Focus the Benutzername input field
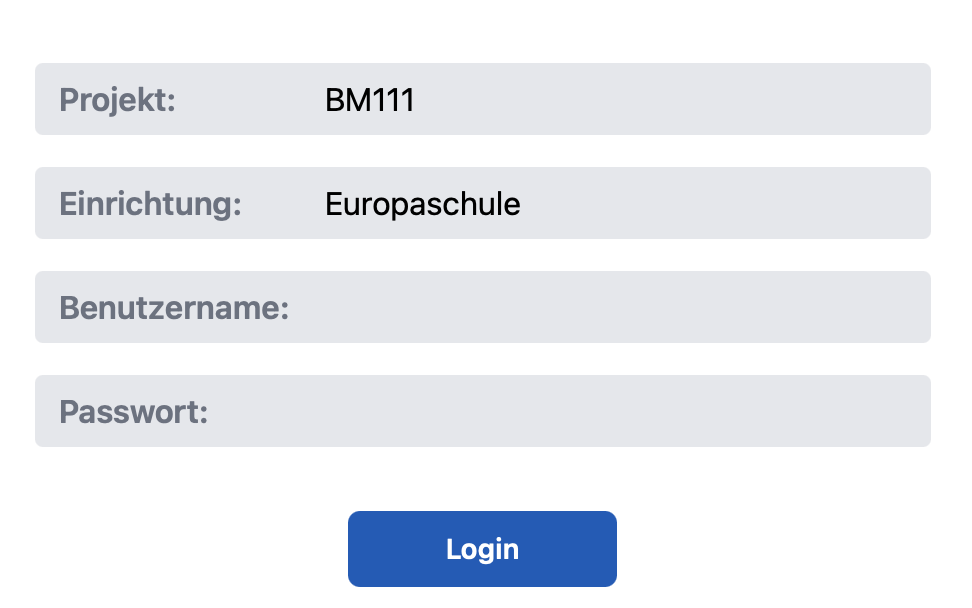This screenshot has height=608, width=972. [600, 307]
